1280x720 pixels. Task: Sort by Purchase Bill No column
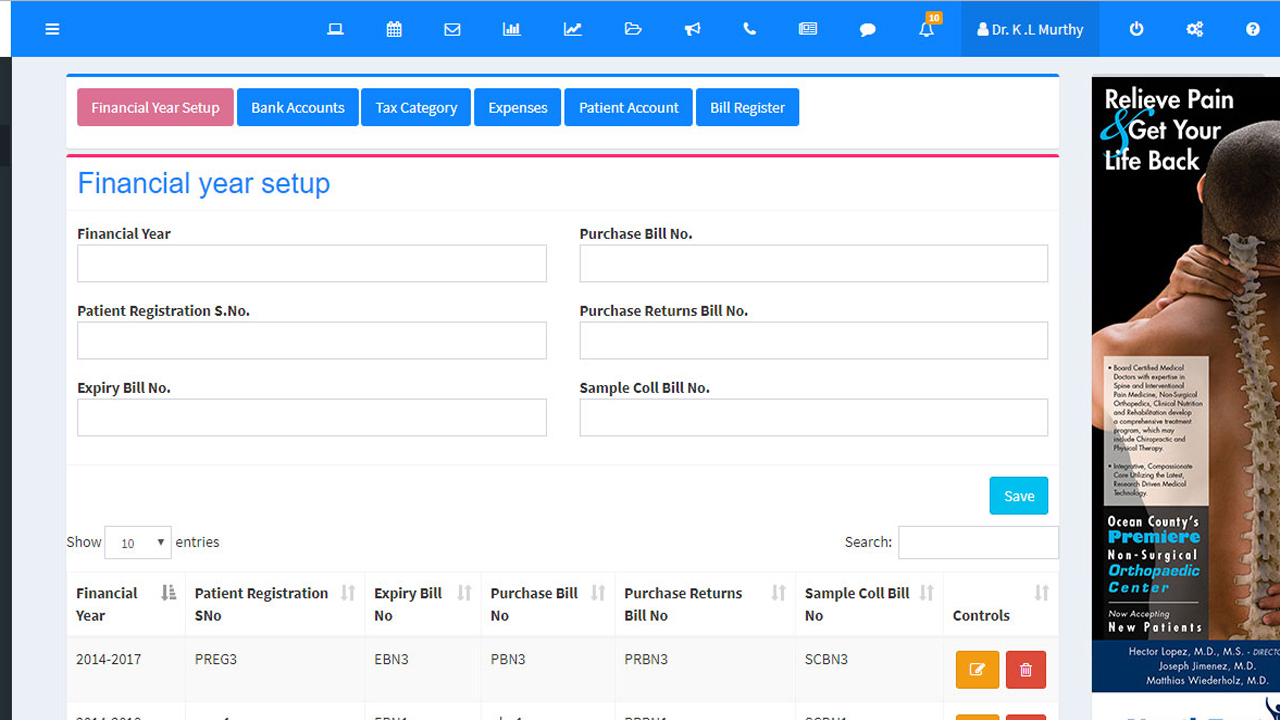pos(548,604)
